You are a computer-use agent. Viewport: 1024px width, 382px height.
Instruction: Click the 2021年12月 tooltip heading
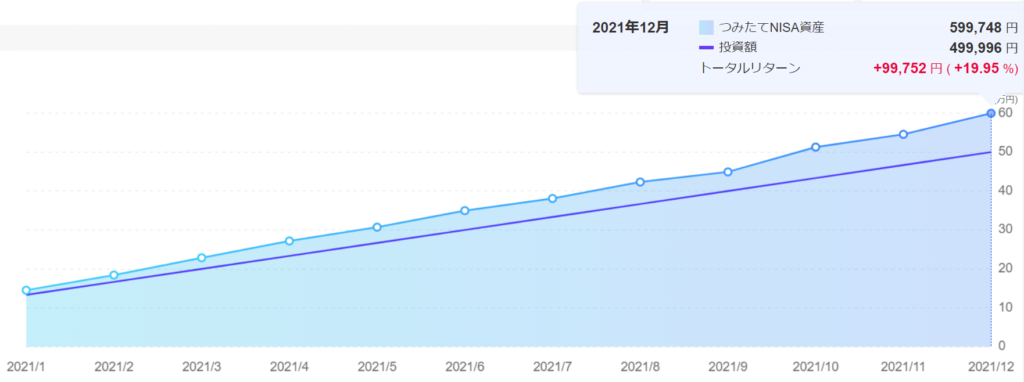[630, 27]
